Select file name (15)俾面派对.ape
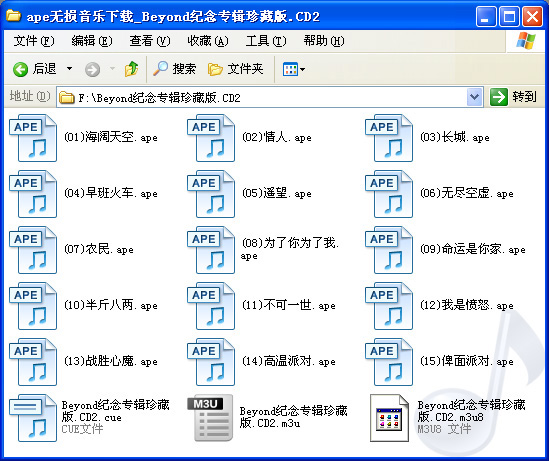 click(x=467, y=361)
